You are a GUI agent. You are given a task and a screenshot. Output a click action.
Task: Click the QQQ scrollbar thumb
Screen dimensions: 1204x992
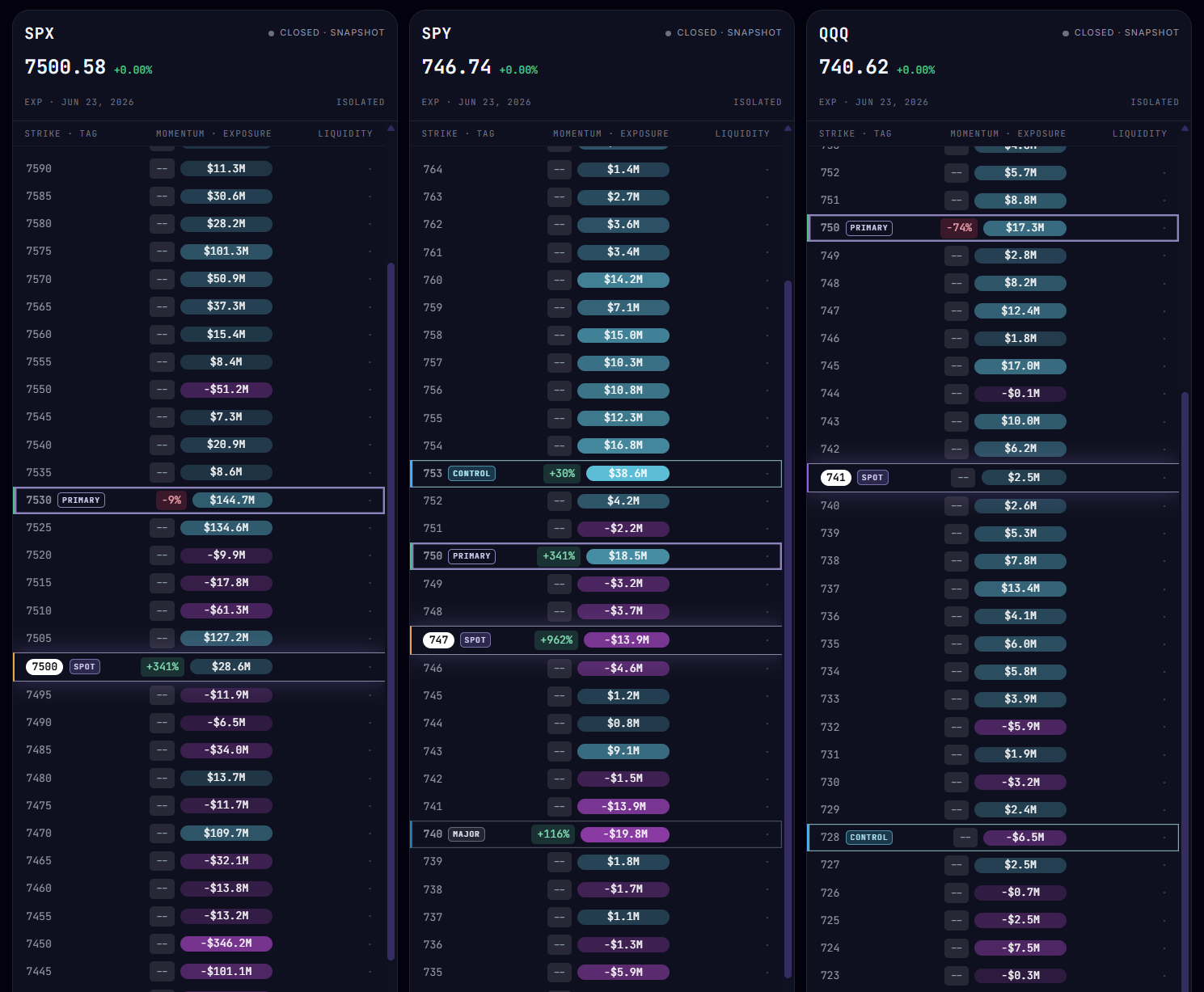point(1185,692)
